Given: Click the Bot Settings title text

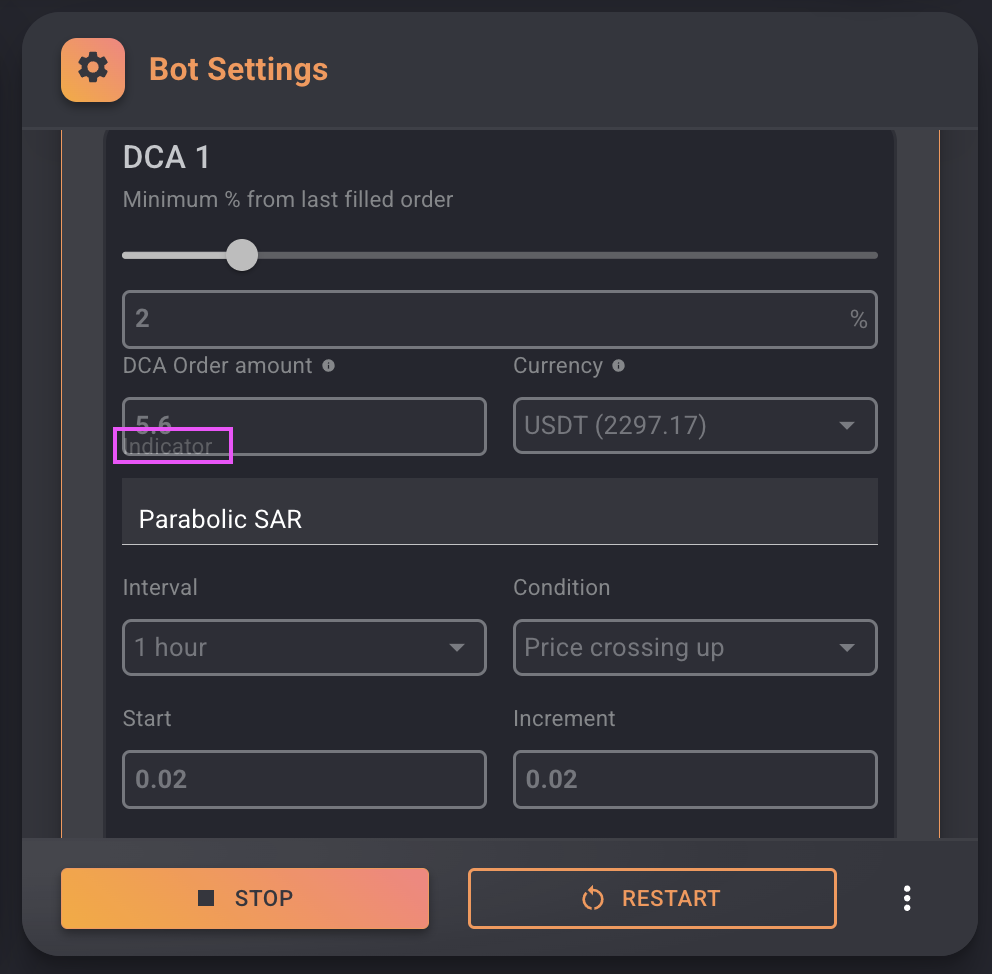Looking at the screenshot, I should click(x=239, y=69).
